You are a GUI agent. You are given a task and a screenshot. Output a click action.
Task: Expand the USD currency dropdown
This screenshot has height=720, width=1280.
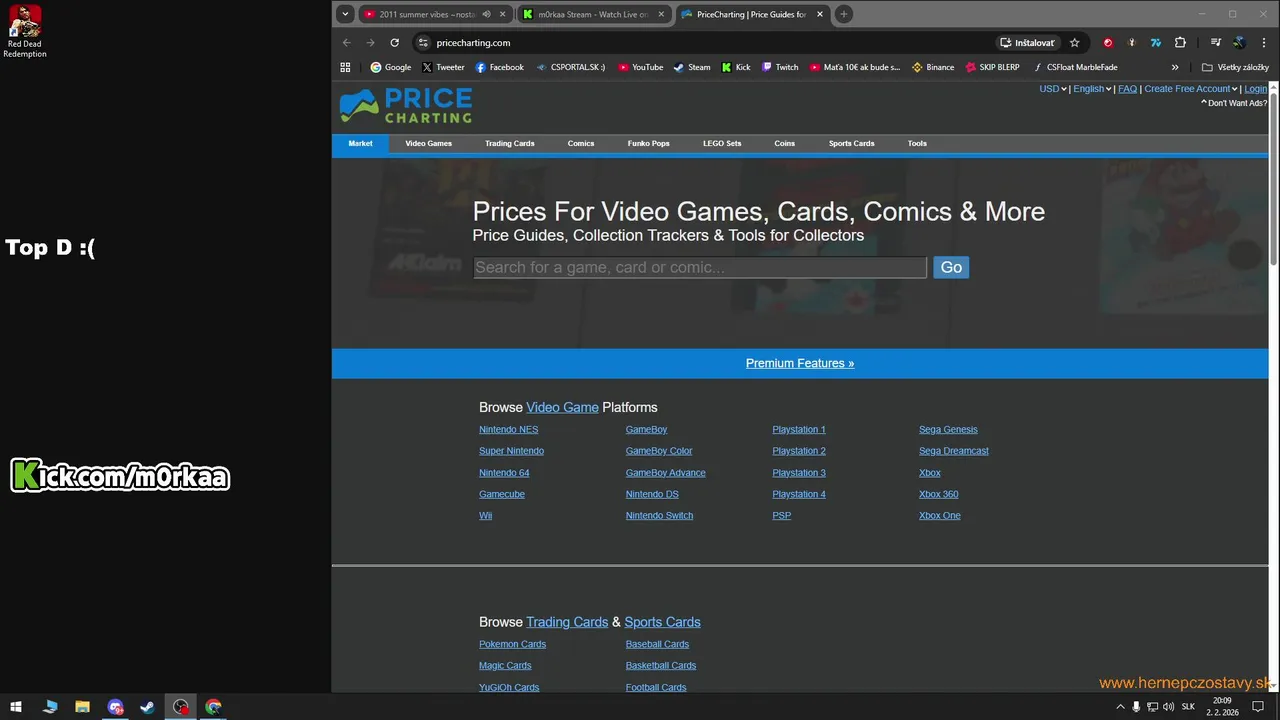[x=1053, y=89]
